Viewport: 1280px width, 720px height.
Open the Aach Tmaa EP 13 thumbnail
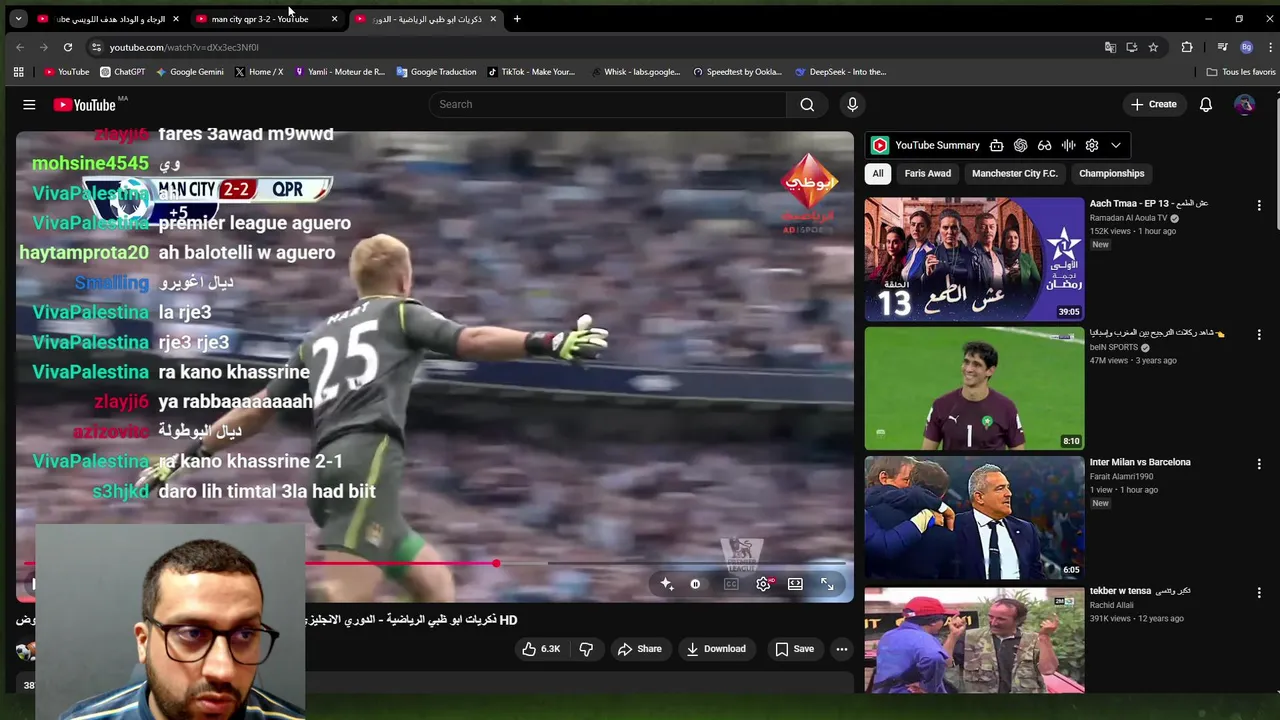(974, 259)
